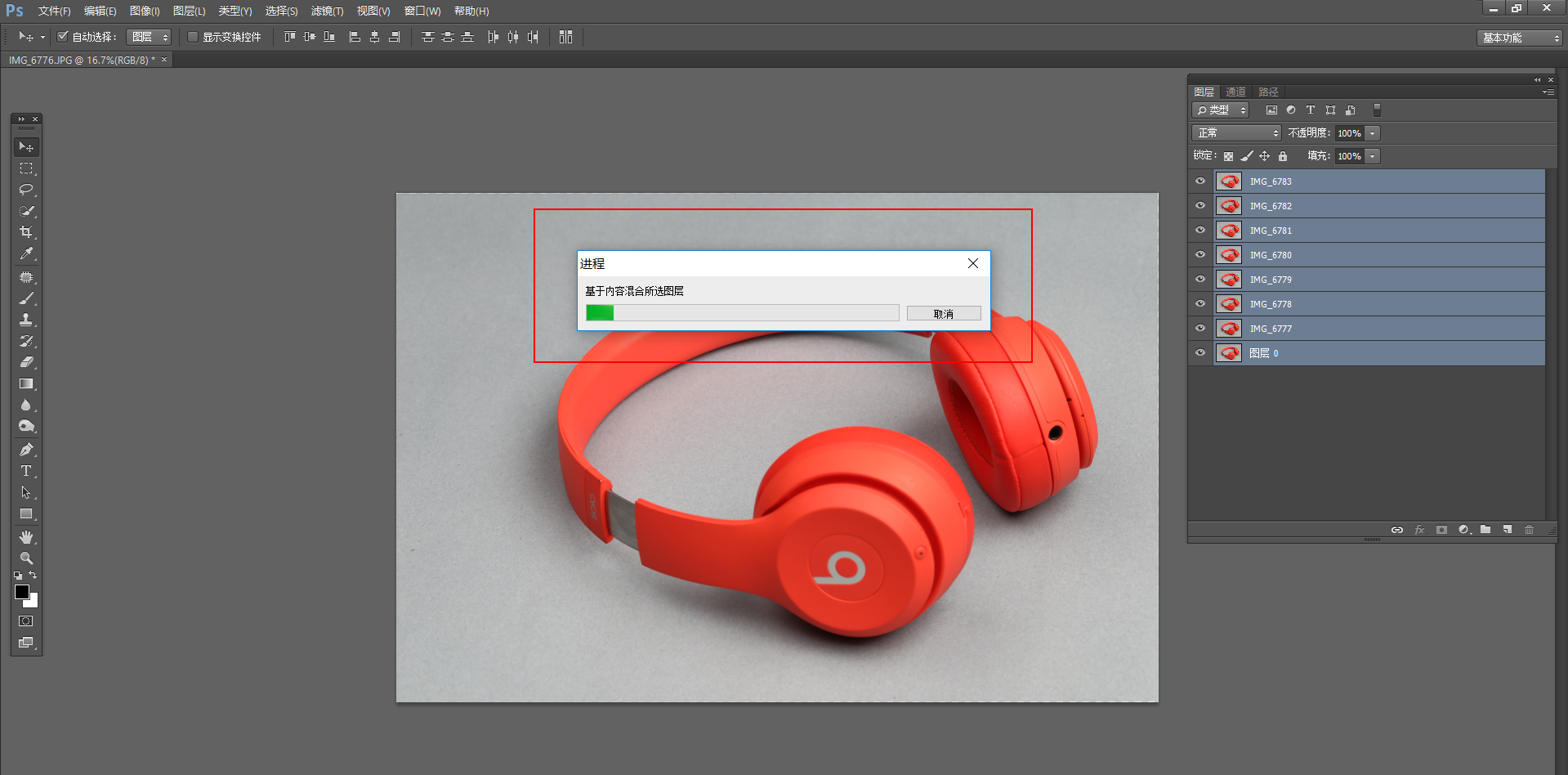The height and width of the screenshot is (775, 1568).
Task: Open the Auto-Select target dropdown
Action: 149,37
